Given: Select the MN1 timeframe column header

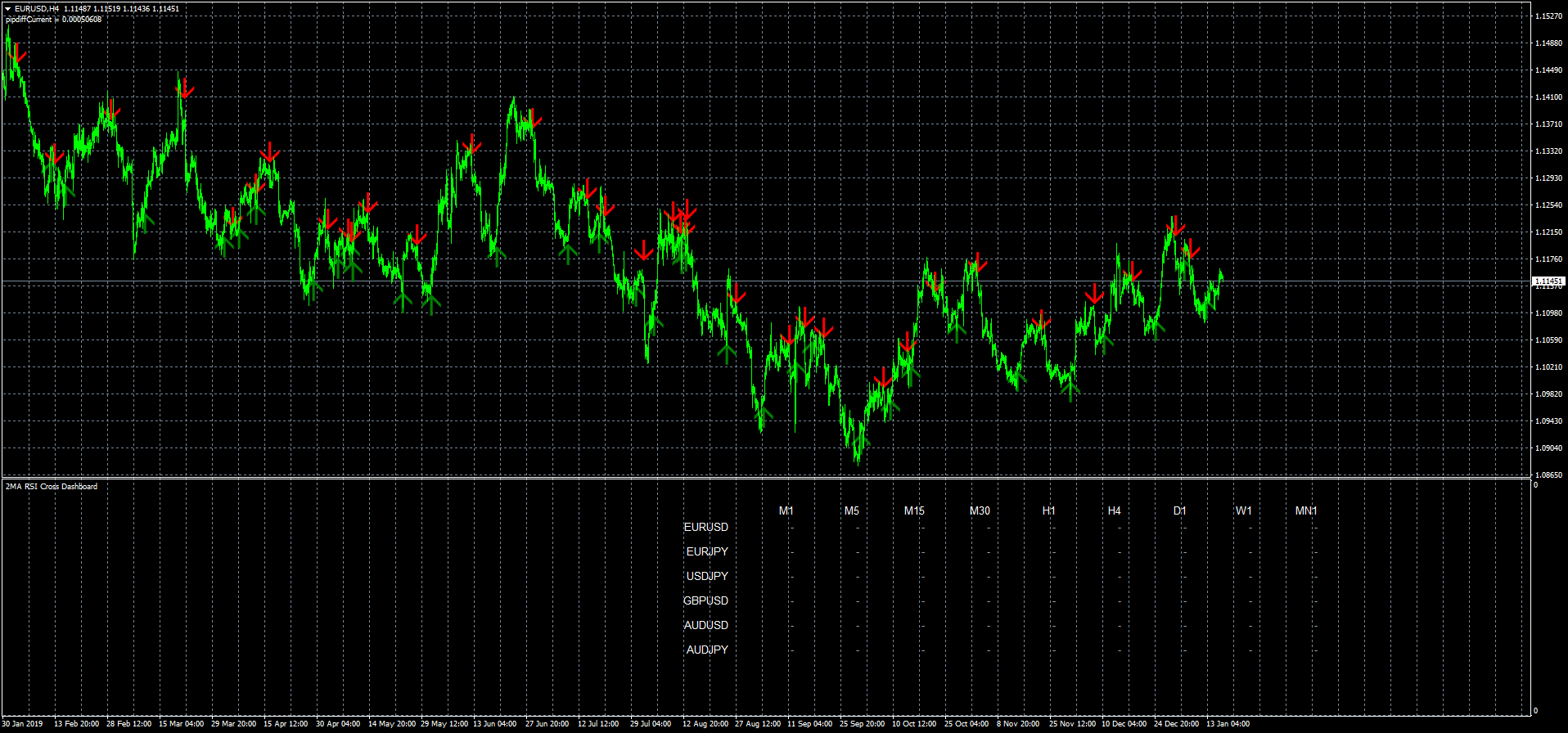Looking at the screenshot, I should 1306,510.
